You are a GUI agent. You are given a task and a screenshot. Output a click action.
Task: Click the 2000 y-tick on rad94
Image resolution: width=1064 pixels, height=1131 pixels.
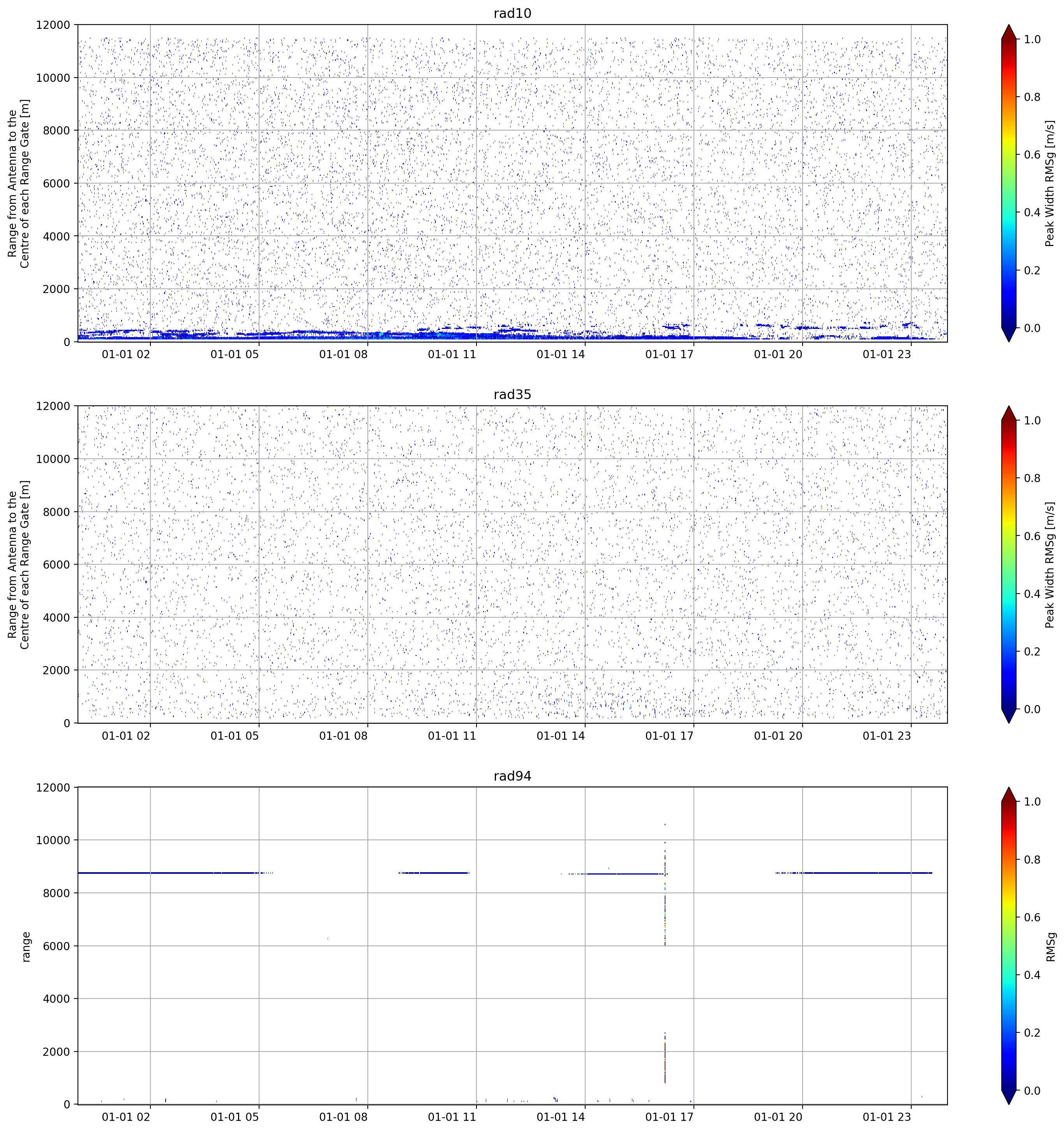(56, 1052)
